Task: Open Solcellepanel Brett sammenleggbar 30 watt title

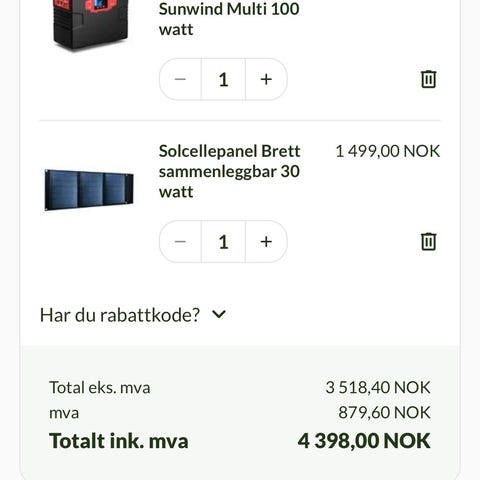Action: (230, 171)
